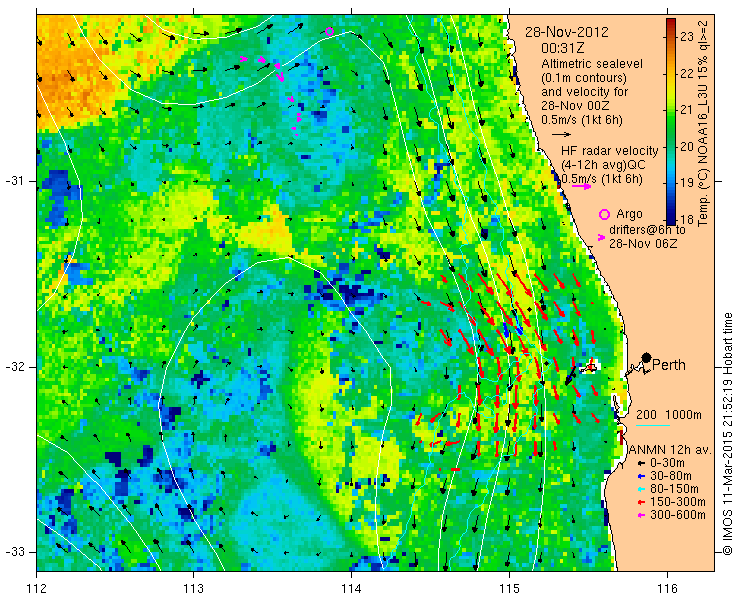Click the longitude axis label 115
This screenshot has width=740, height=600.
click(x=509, y=589)
